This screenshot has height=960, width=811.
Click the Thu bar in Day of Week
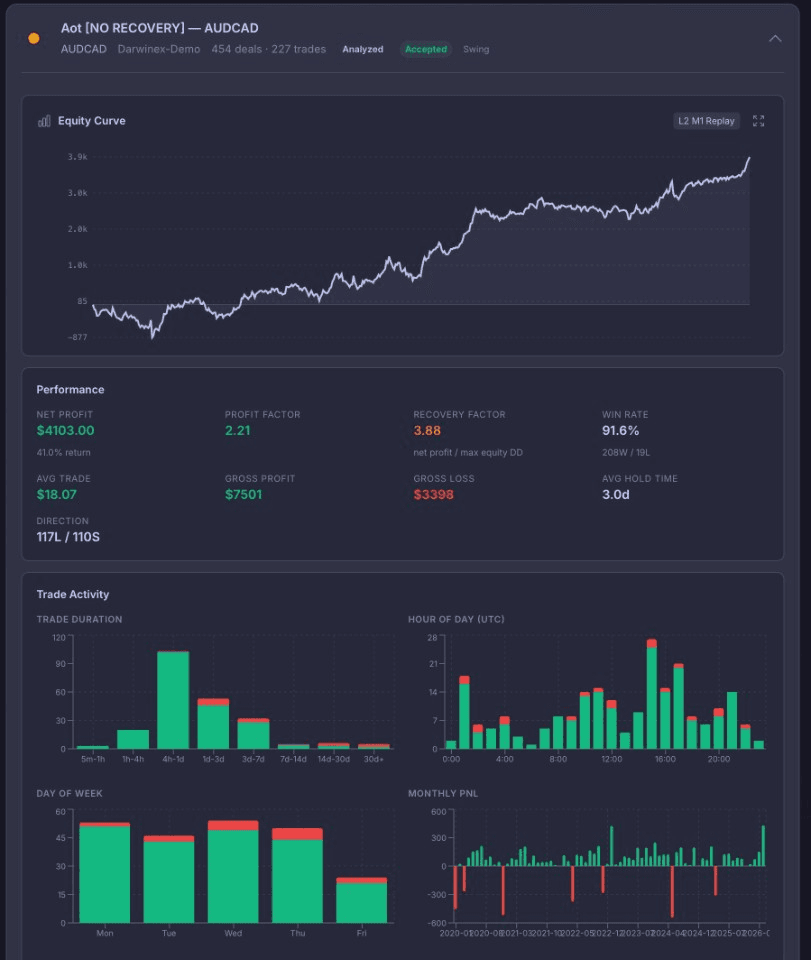[x=297, y=876]
